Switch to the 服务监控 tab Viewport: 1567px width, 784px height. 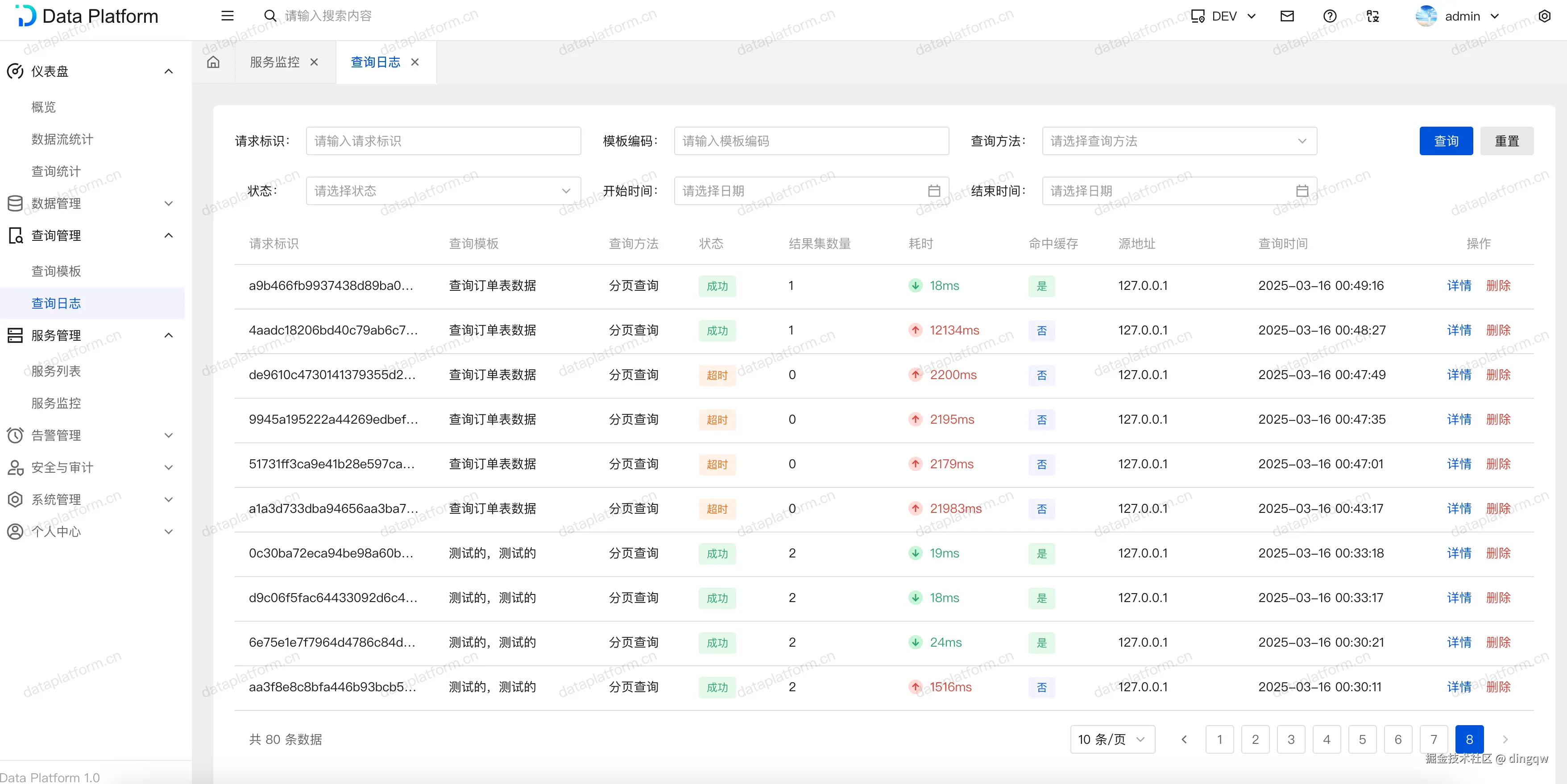pyautogui.click(x=274, y=62)
